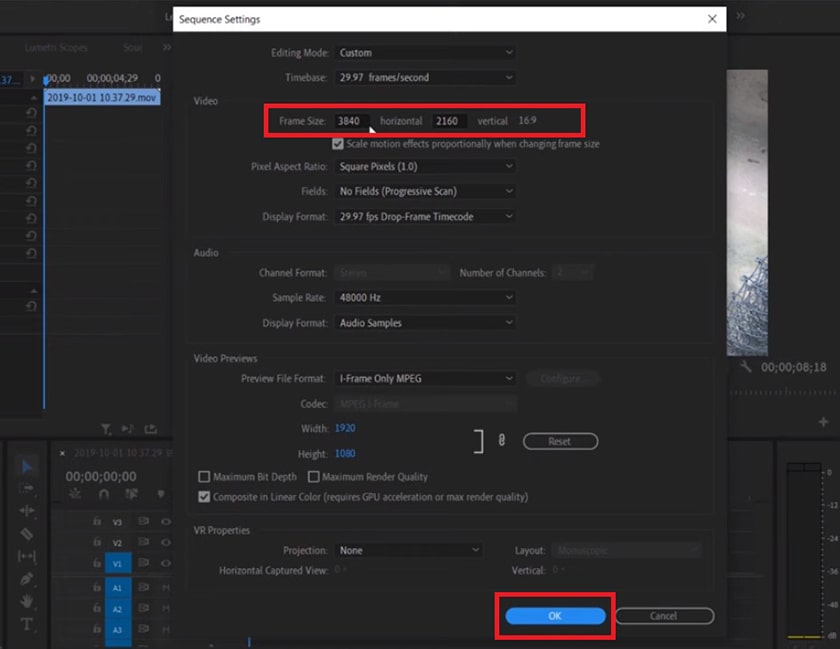Toggle the timeline Snap magnet icon
The height and width of the screenshot is (649, 840).
tap(104, 494)
